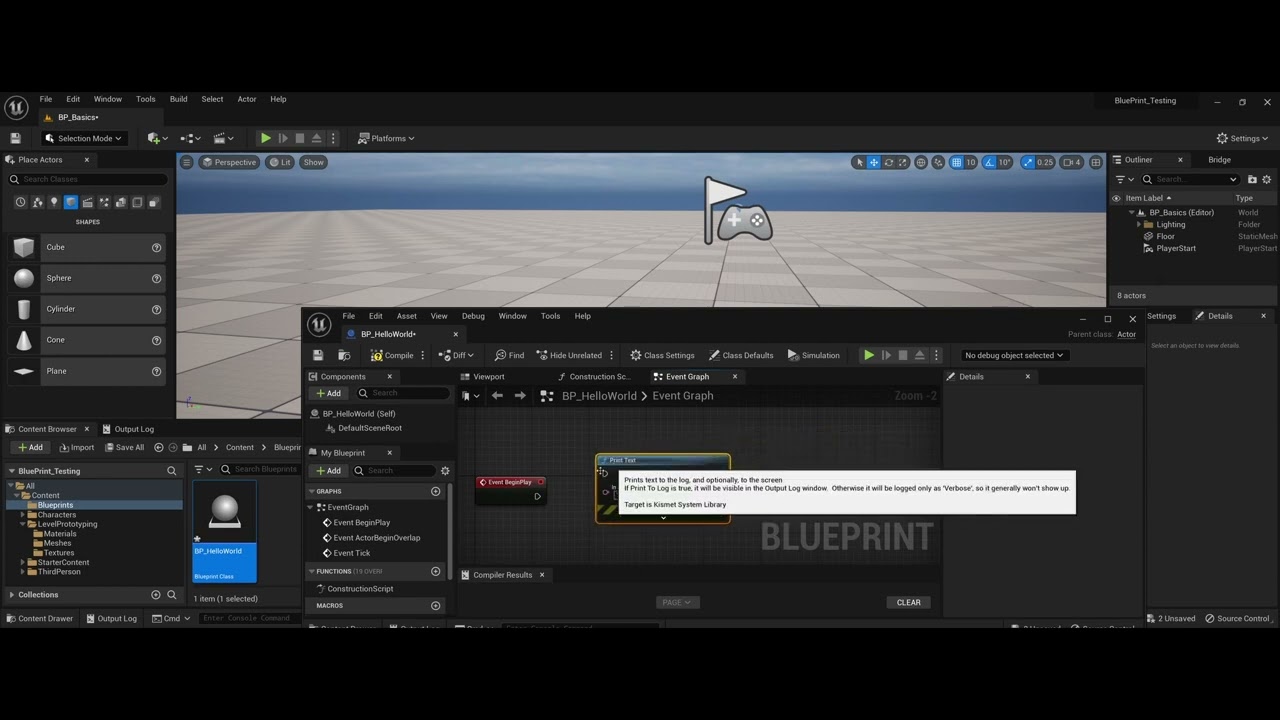Viewport: 1280px width, 720px height.
Task: Click the BP_HelloWorld asset thumbnail
Action: [x=225, y=531]
